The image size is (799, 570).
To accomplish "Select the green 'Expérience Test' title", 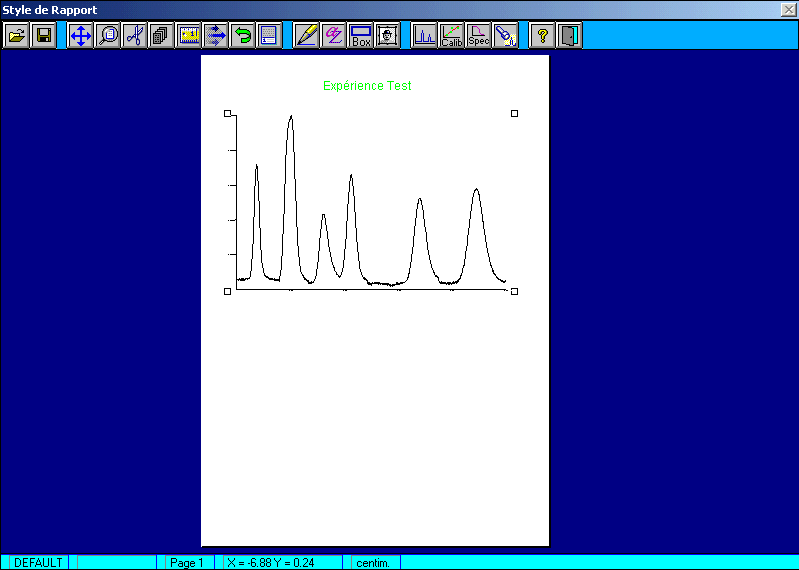I will tap(367, 86).
